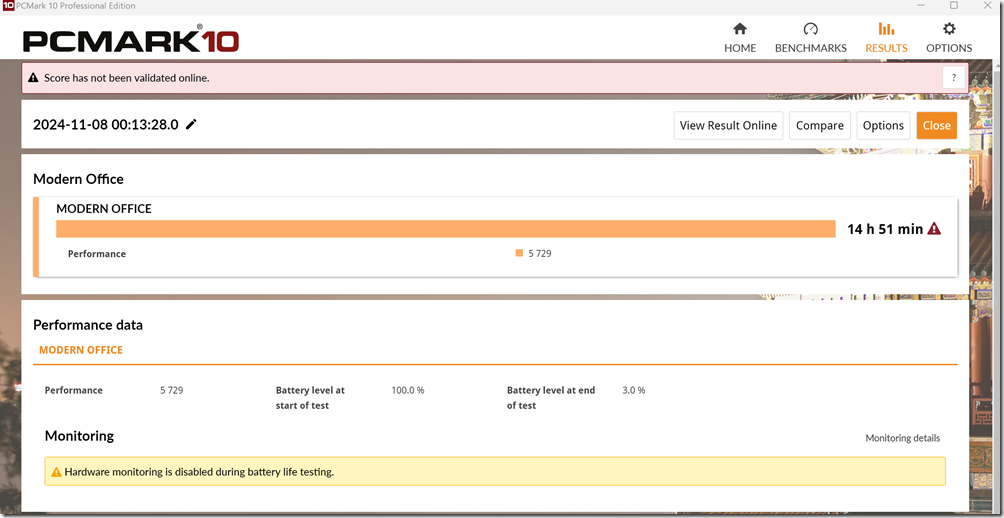Open the Options gear in top navigation
This screenshot has width=1004, height=518.
(949, 30)
